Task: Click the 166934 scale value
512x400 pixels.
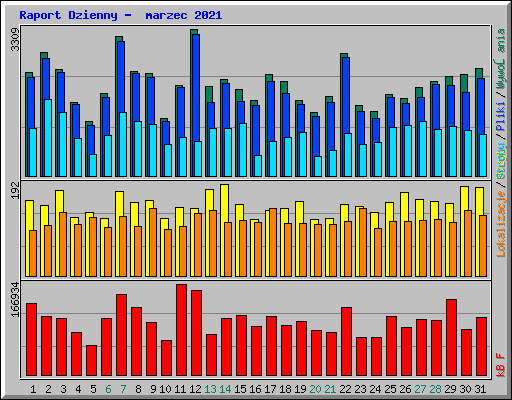Action: click(15, 300)
